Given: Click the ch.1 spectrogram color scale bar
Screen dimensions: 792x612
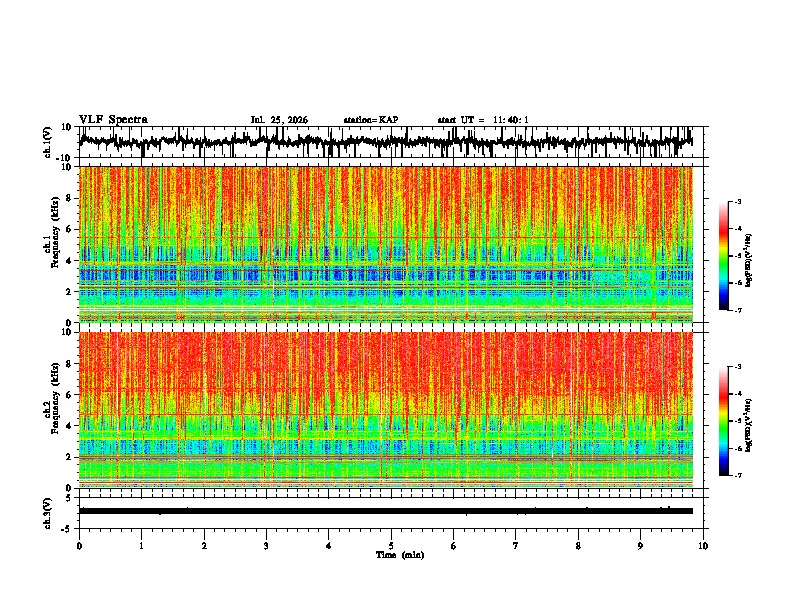Looking at the screenshot, I should pyautogui.click(x=723, y=256).
